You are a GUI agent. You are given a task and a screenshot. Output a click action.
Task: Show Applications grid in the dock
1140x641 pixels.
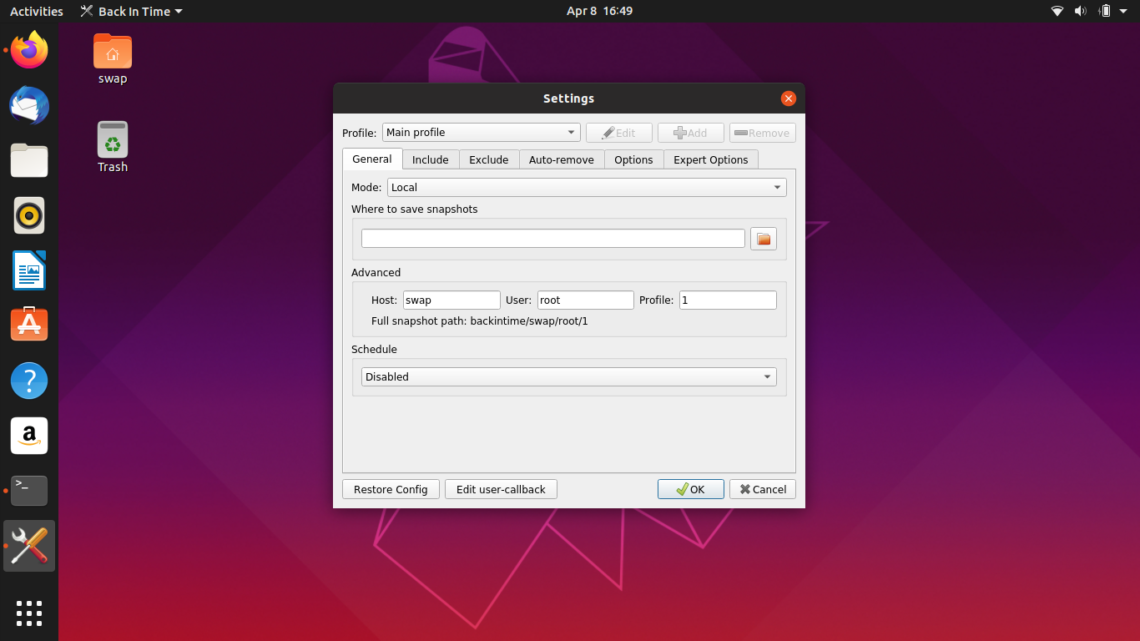(29, 613)
